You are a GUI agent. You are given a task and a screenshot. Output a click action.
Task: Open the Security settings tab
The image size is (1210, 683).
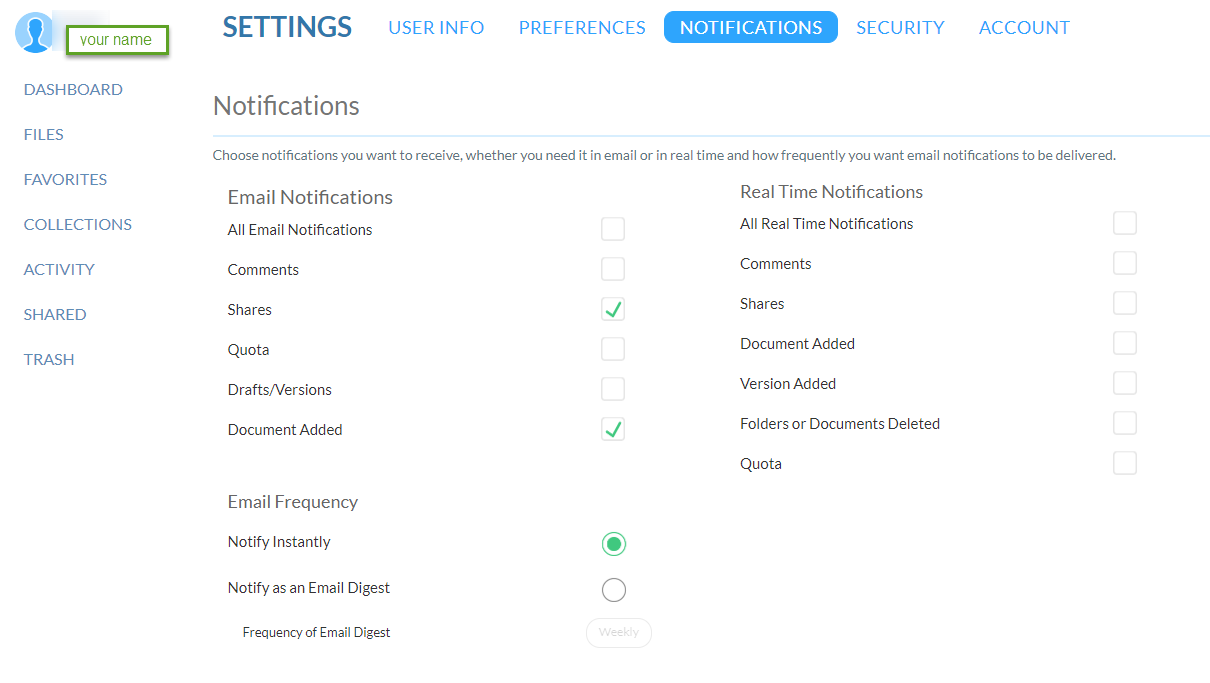tap(900, 28)
